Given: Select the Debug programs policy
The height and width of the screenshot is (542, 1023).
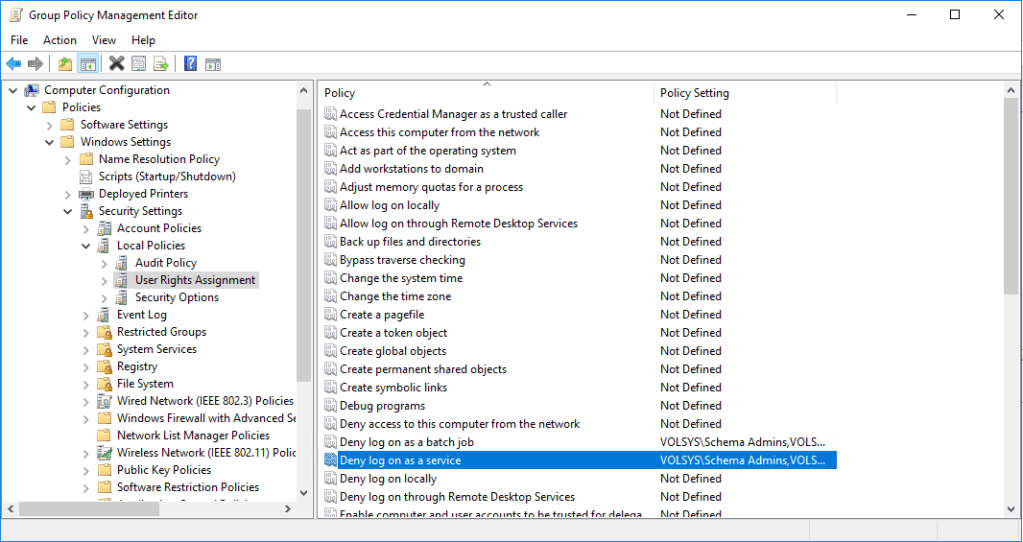Looking at the screenshot, I should click(x=382, y=406).
